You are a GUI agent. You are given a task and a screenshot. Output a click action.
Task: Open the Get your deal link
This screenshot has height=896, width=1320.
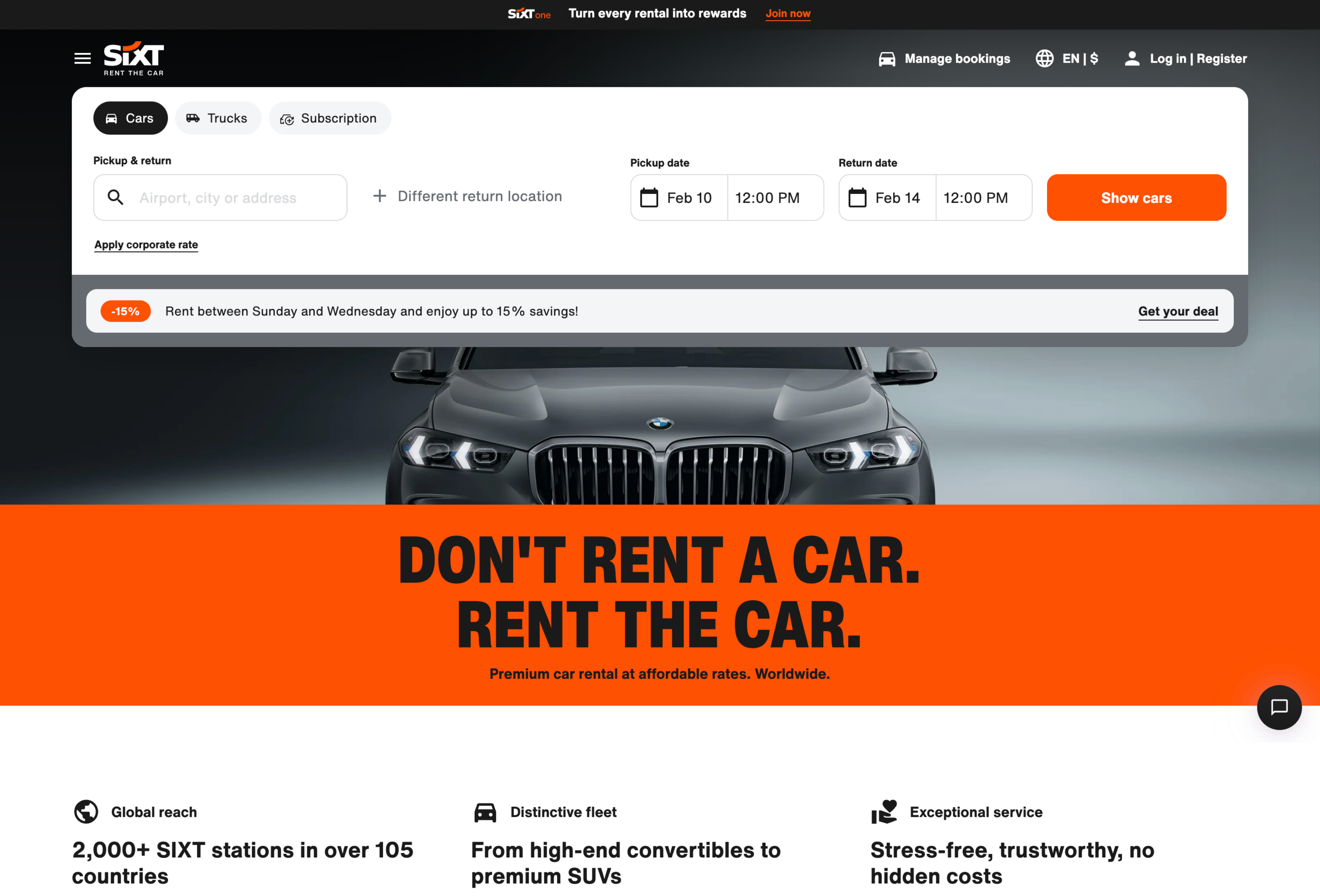tap(1177, 311)
